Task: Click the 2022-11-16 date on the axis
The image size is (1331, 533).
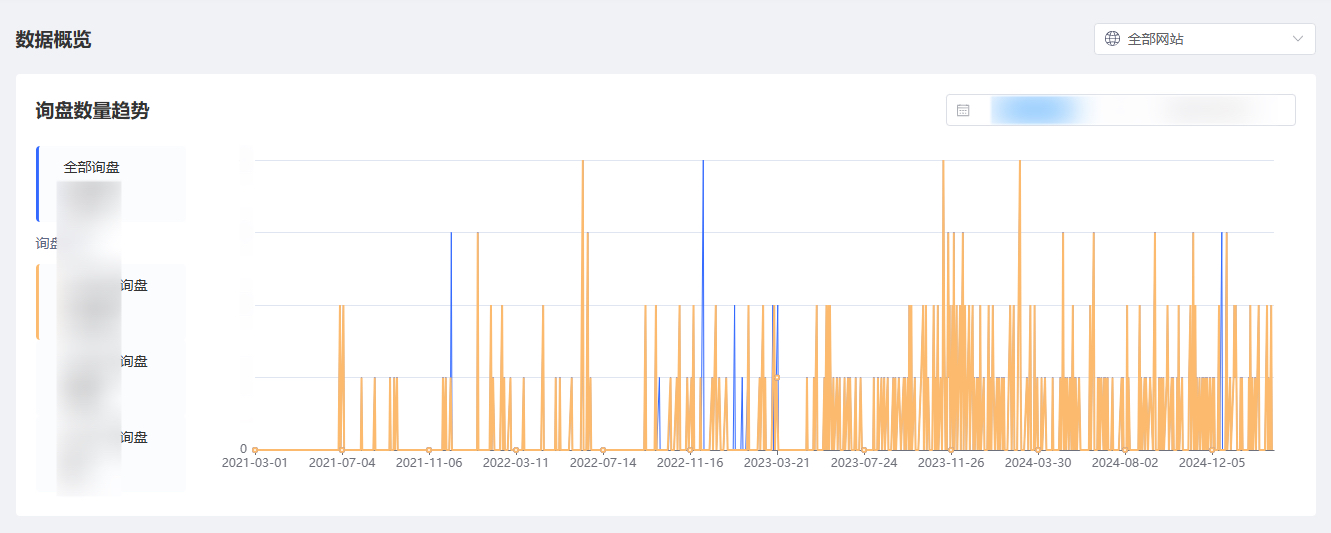Action: click(x=690, y=463)
